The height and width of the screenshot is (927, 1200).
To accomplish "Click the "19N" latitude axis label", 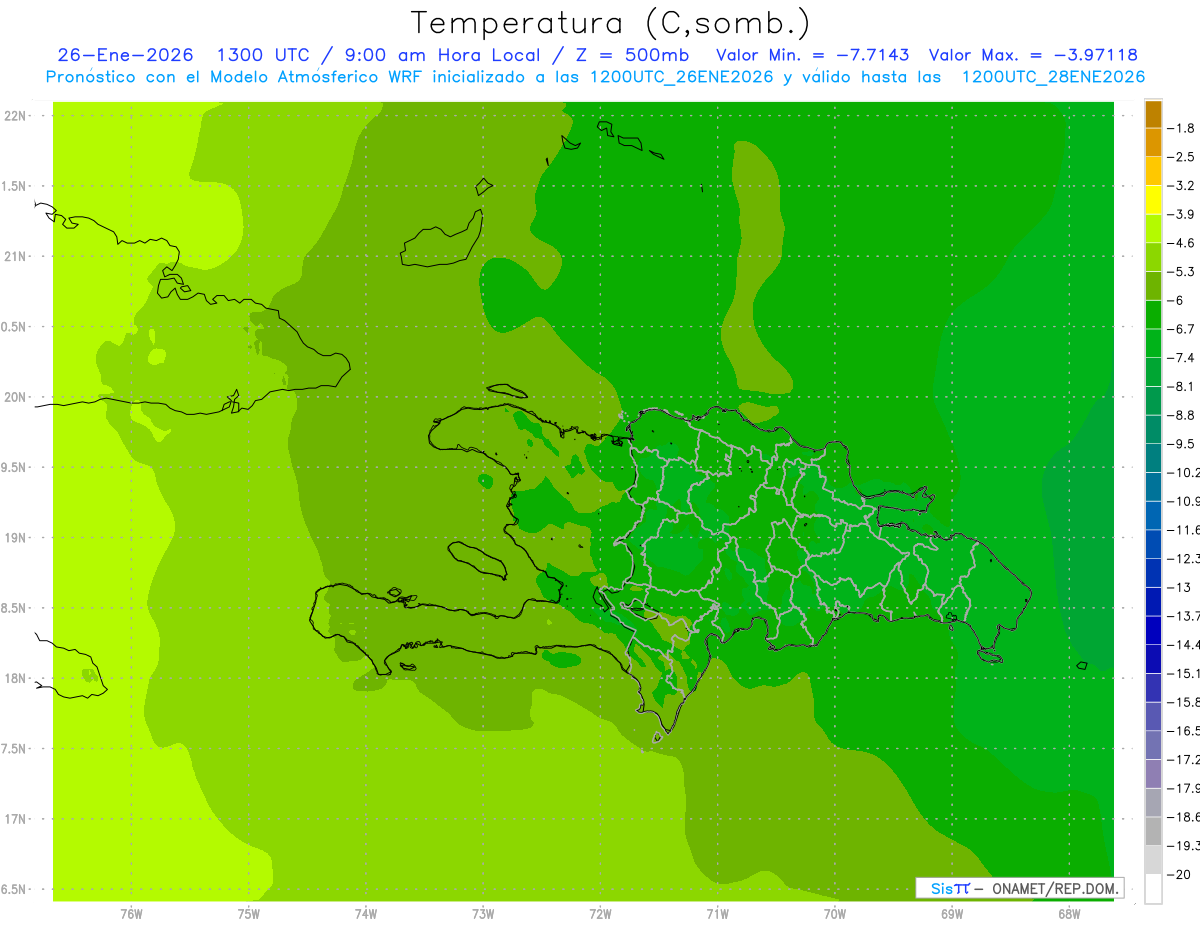I will 14,538.
